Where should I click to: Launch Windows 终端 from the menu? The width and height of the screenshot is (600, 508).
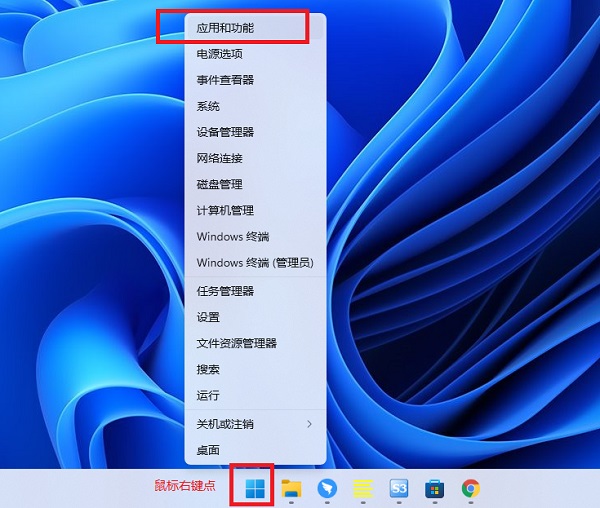coord(255,236)
